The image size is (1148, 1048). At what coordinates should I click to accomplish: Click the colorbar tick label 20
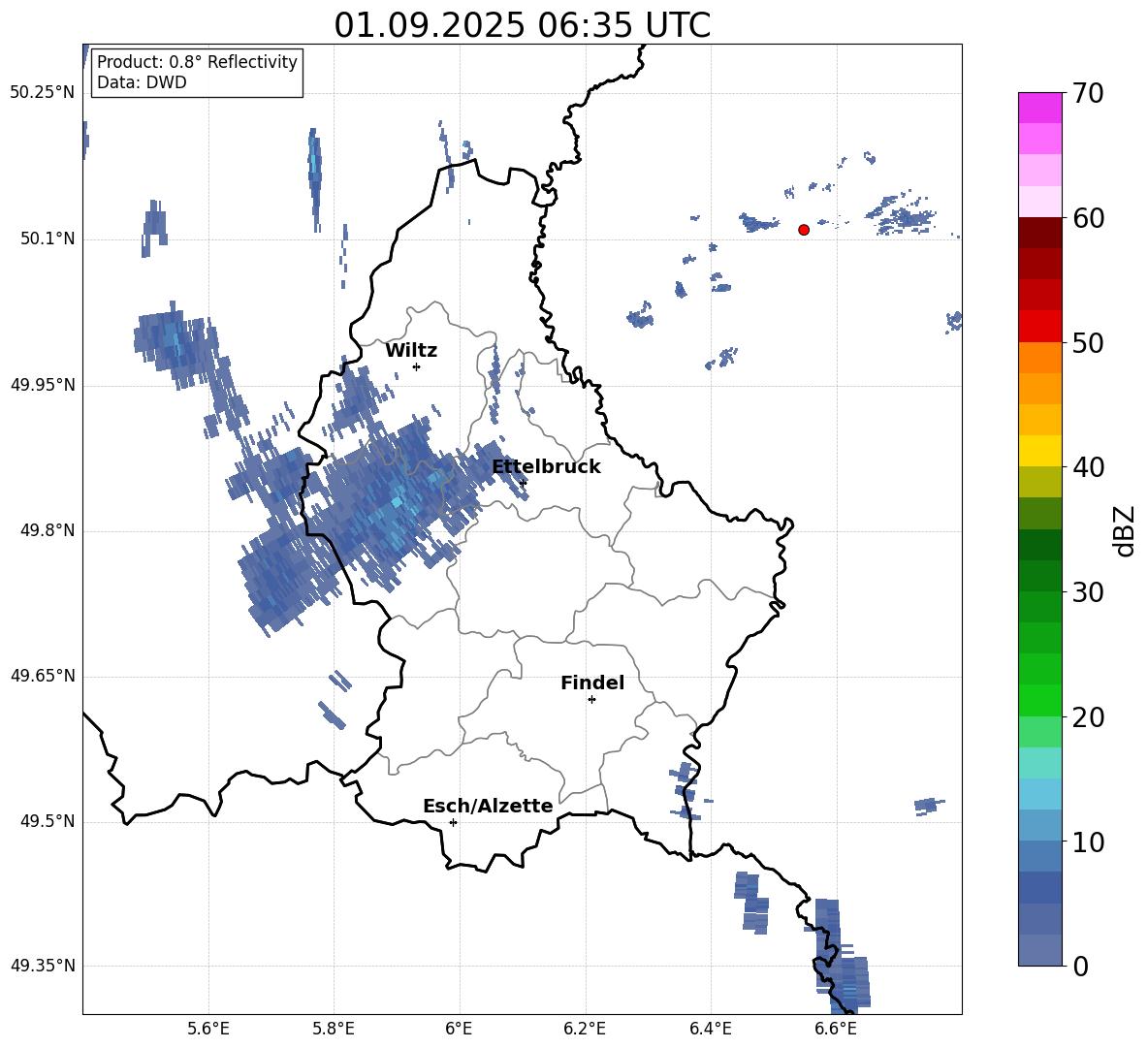(x=1088, y=716)
